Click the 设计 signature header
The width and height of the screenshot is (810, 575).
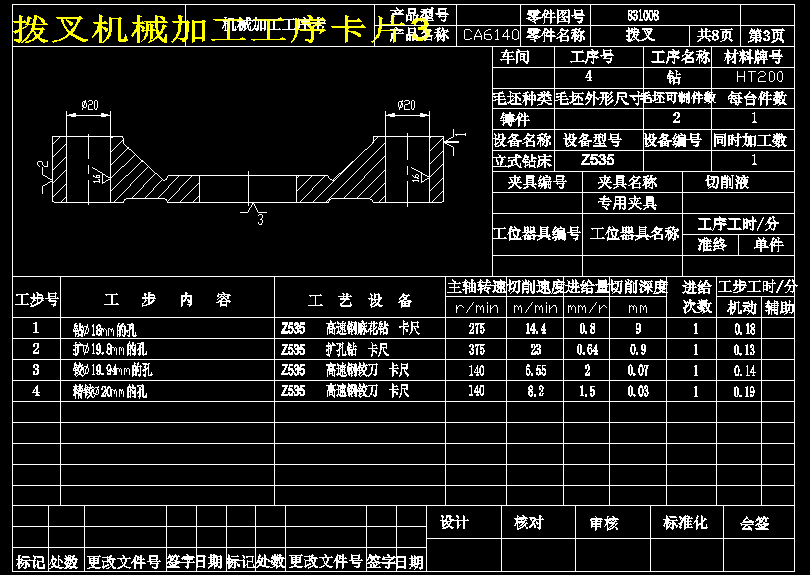[x=455, y=522]
